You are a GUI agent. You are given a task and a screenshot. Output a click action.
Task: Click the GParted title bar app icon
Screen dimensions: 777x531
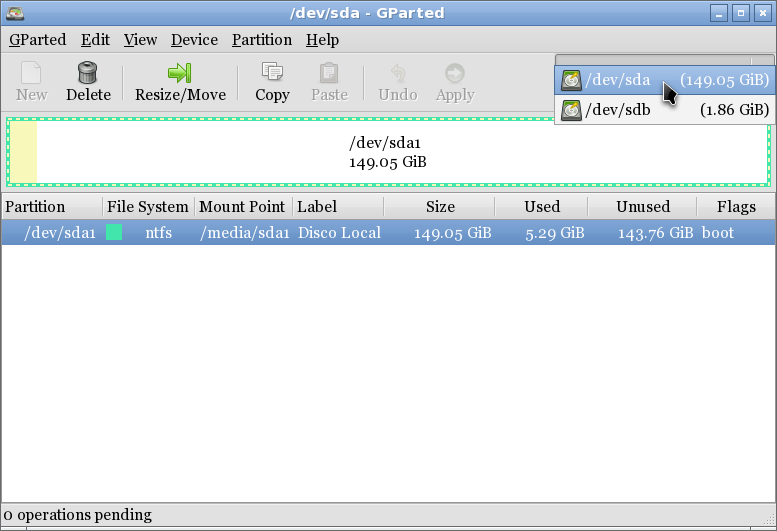(15, 13)
